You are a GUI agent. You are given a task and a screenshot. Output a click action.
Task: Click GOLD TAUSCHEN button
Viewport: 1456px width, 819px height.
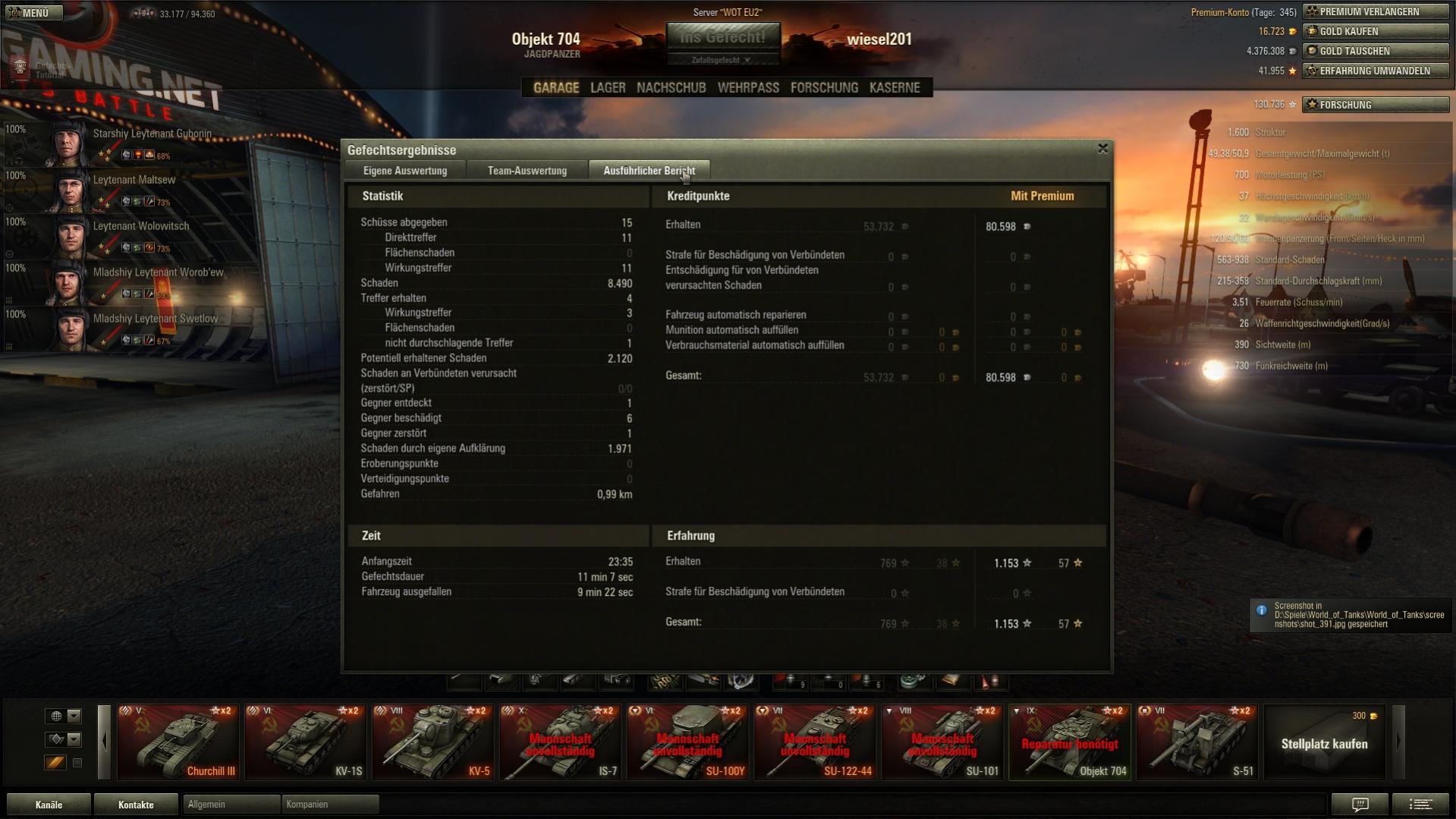pos(1376,51)
